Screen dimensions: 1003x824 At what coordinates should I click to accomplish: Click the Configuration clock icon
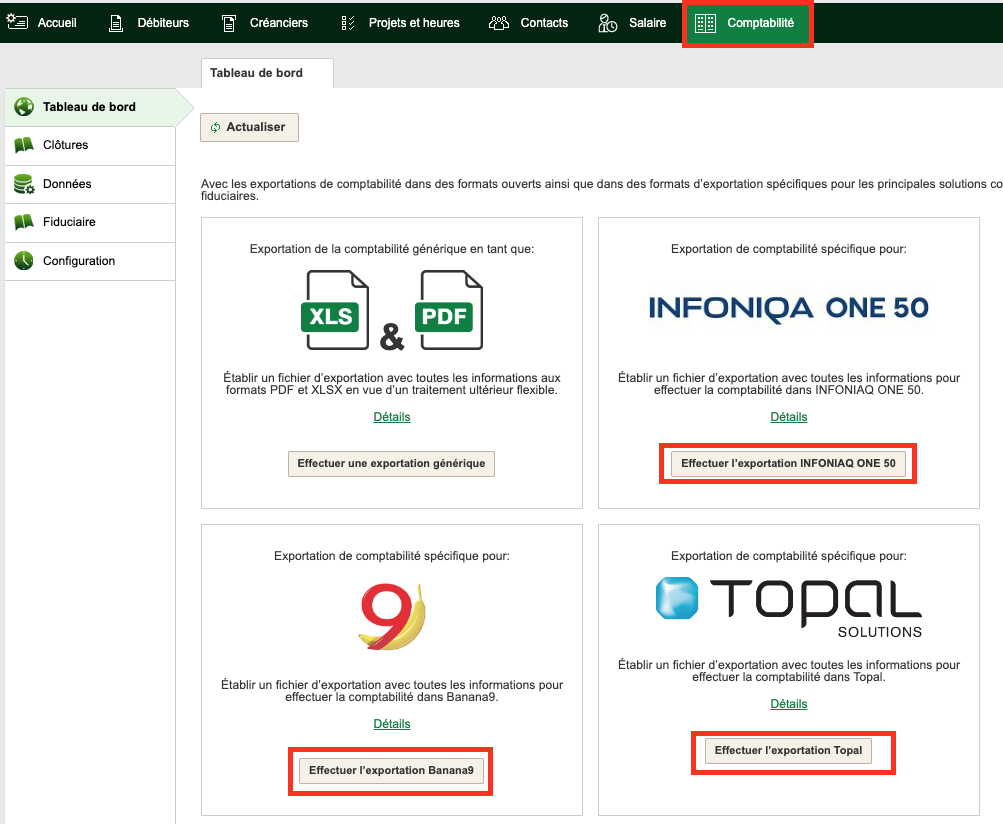[x=24, y=261]
